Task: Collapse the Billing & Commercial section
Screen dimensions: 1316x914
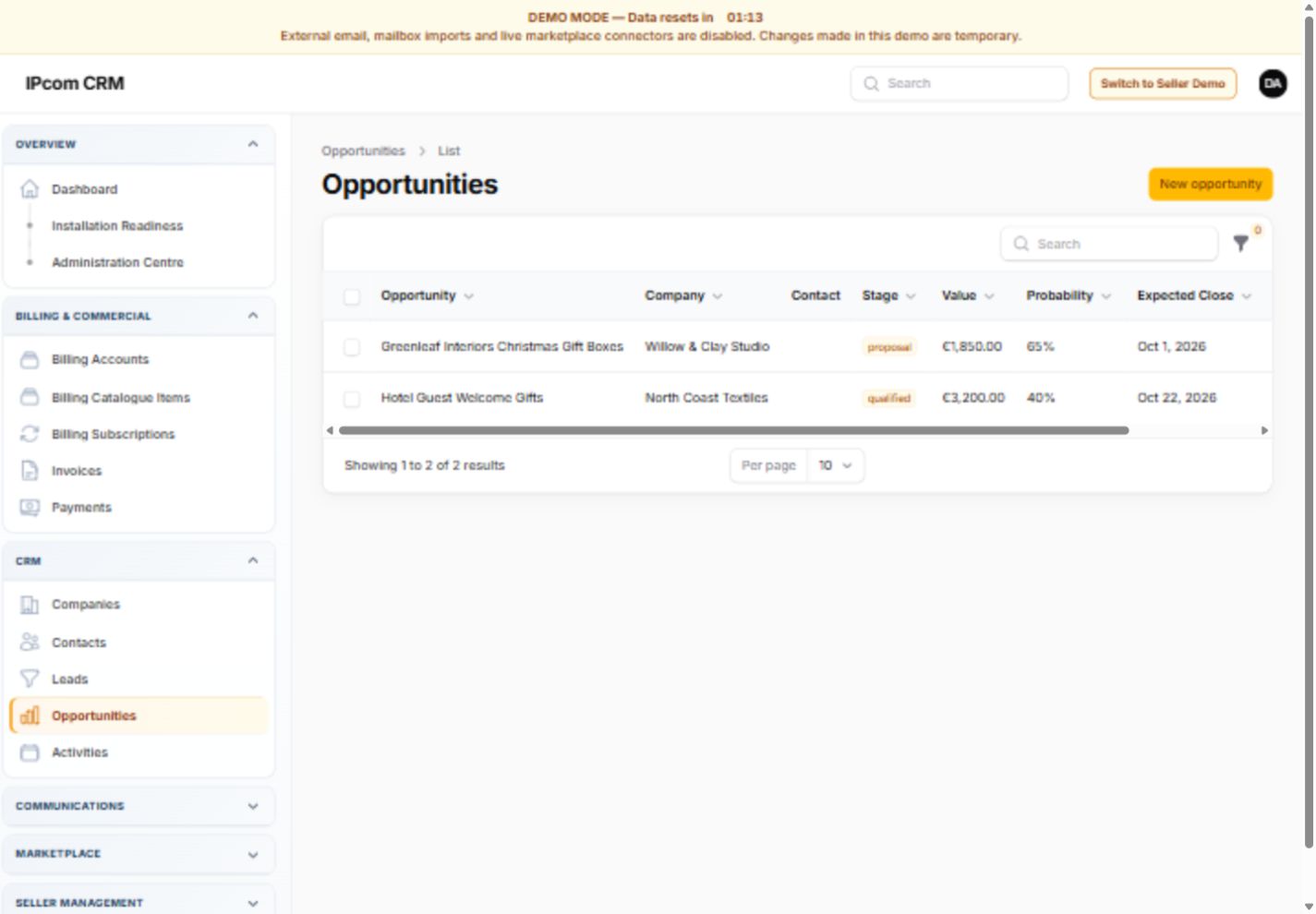Action: pyautogui.click(x=253, y=316)
